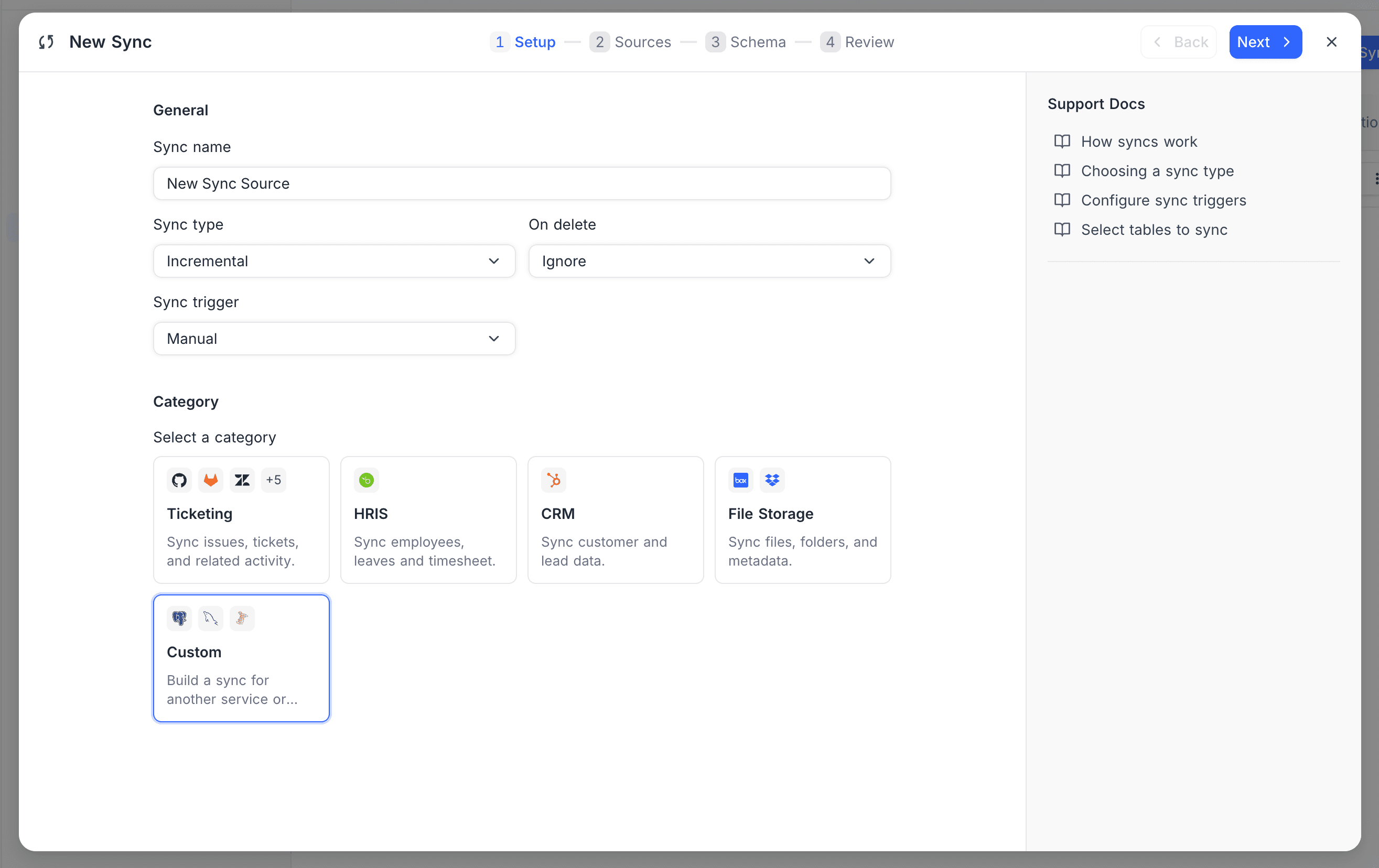Go to the Setup step

pos(523,42)
